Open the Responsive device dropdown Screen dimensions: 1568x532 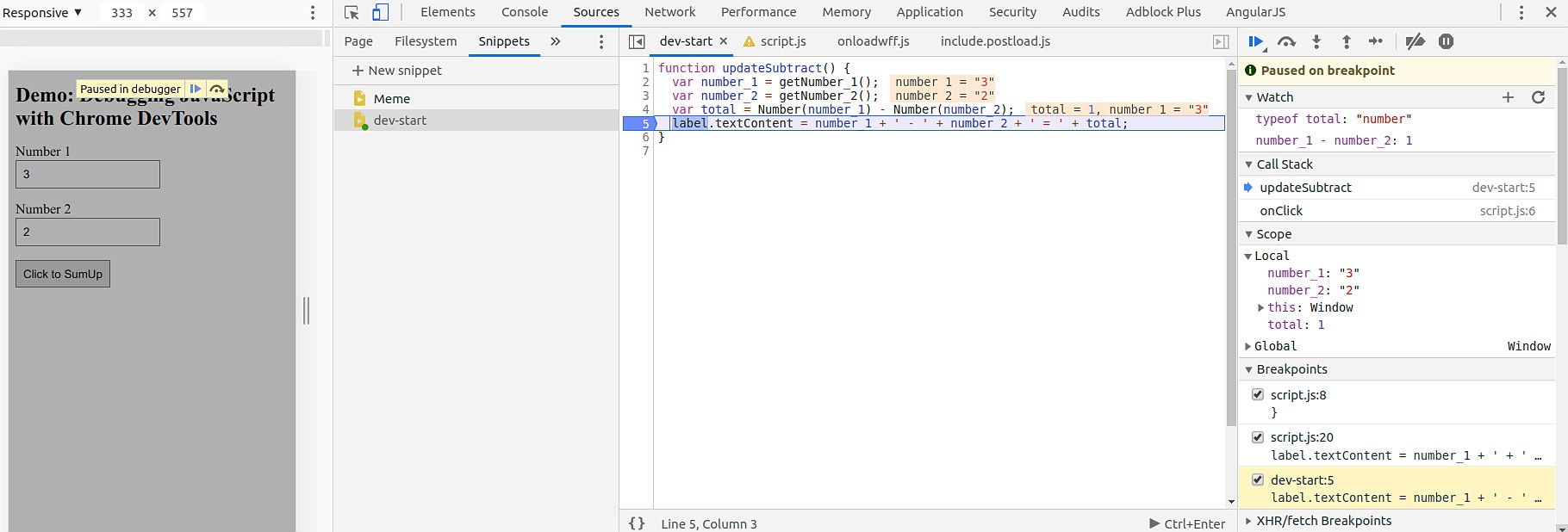coord(42,13)
